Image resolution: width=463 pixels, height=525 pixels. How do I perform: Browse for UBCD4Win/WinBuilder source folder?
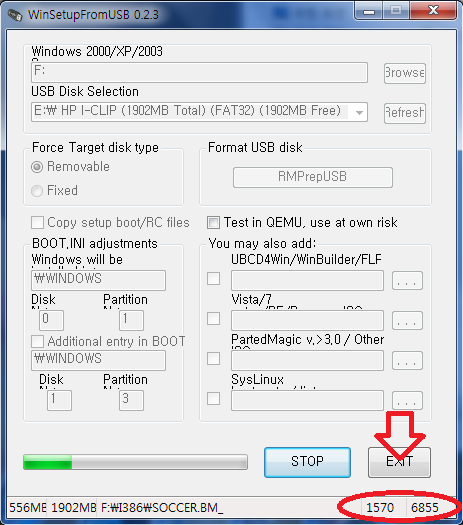pos(407,280)
